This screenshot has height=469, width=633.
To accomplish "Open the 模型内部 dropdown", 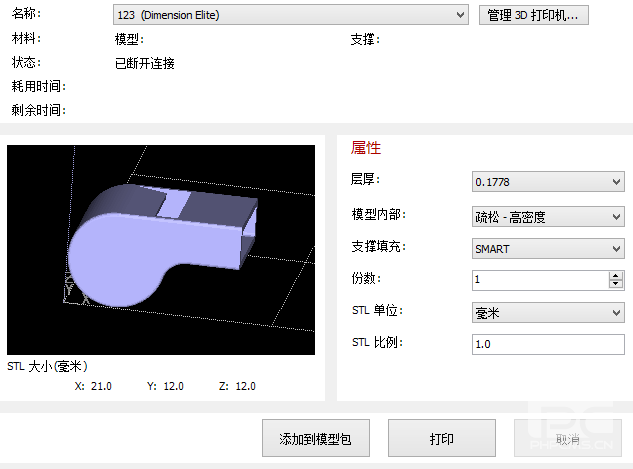I will click(x=547, y=216).
